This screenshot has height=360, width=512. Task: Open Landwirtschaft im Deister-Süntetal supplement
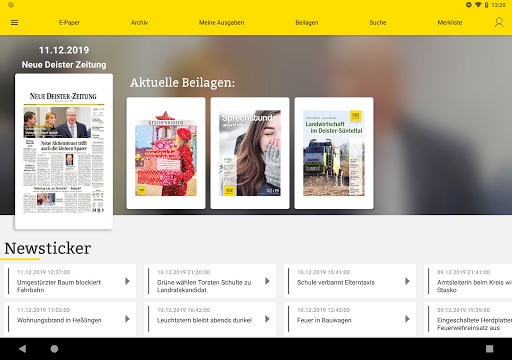coord(334,153)
